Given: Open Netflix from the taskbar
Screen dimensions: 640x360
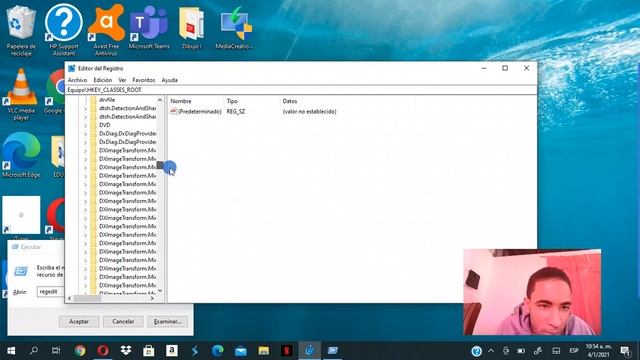Looking at the screenshot, I should pos(287,351).
